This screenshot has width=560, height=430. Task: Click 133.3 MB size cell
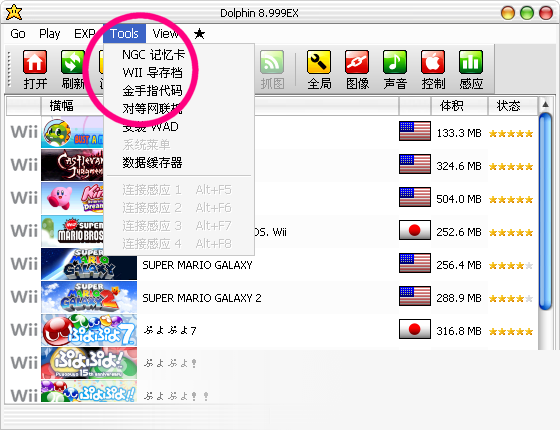tap(459, 133)
